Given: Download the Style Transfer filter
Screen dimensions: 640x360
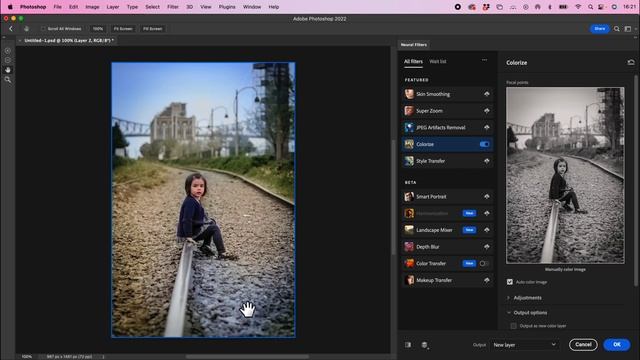Looking at the screenshot, I should tap(487, 161).
